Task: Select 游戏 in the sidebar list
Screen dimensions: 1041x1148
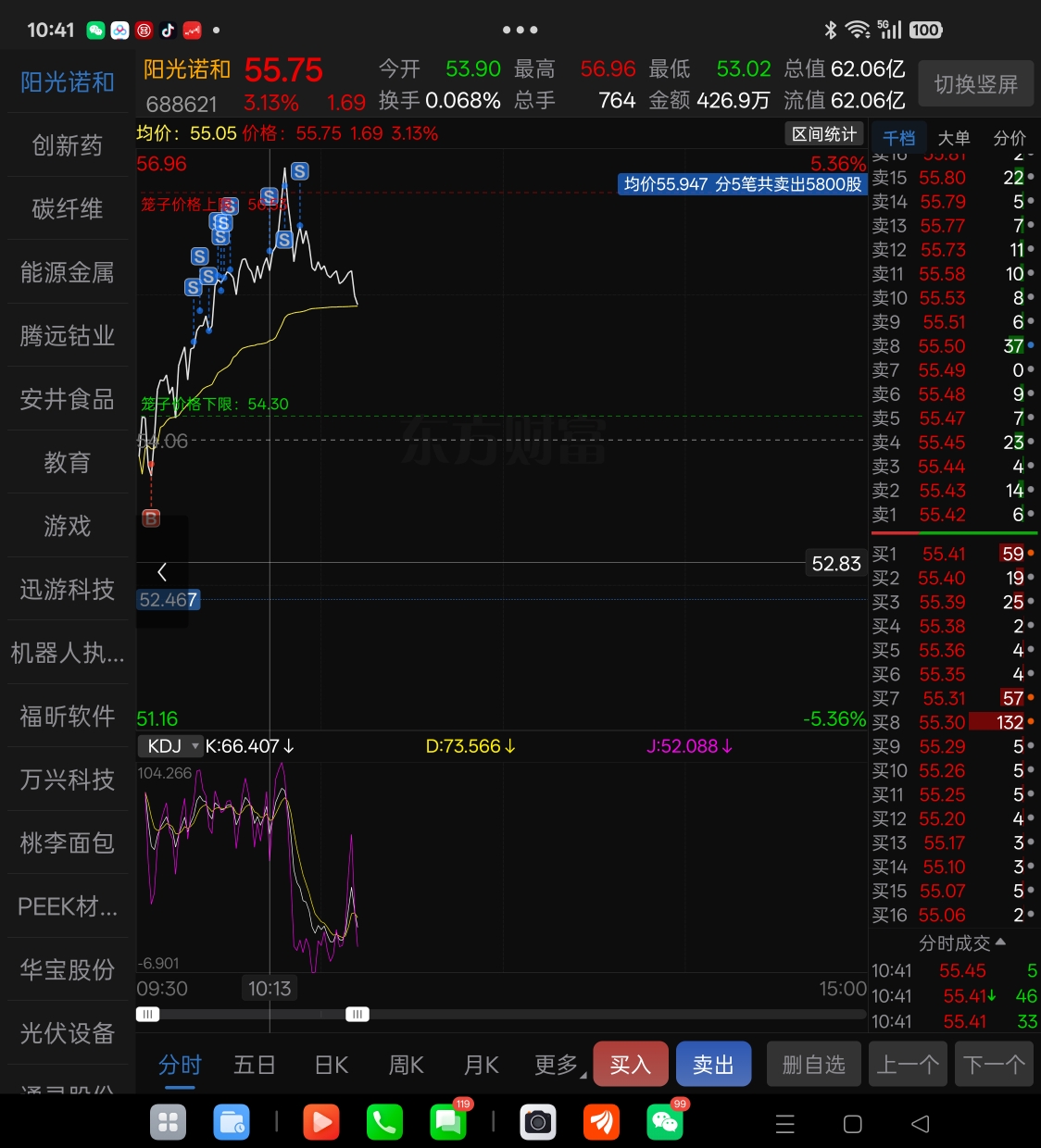Action: [x=68, y=526]
